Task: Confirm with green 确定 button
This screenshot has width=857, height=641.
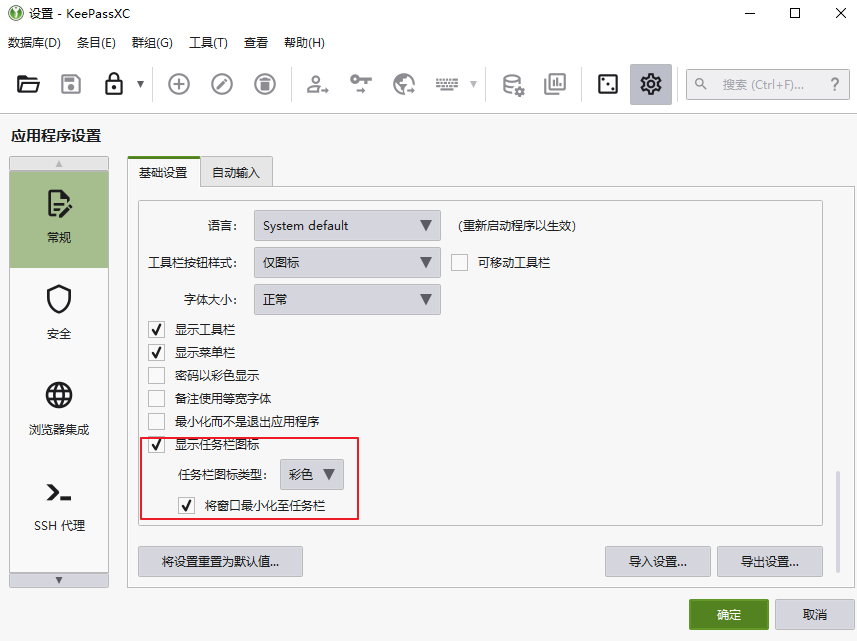Action: click(729, 615)
